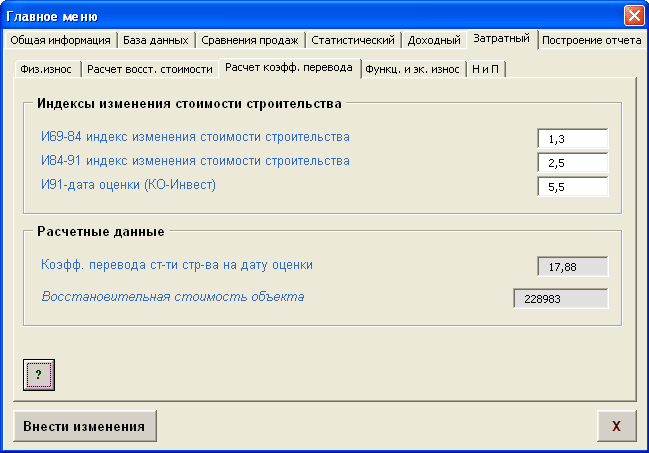Open the Функц. и эк. износ sub-tab
The height and width of the screenshot is (453, 649).
click(x=412, y=69)
